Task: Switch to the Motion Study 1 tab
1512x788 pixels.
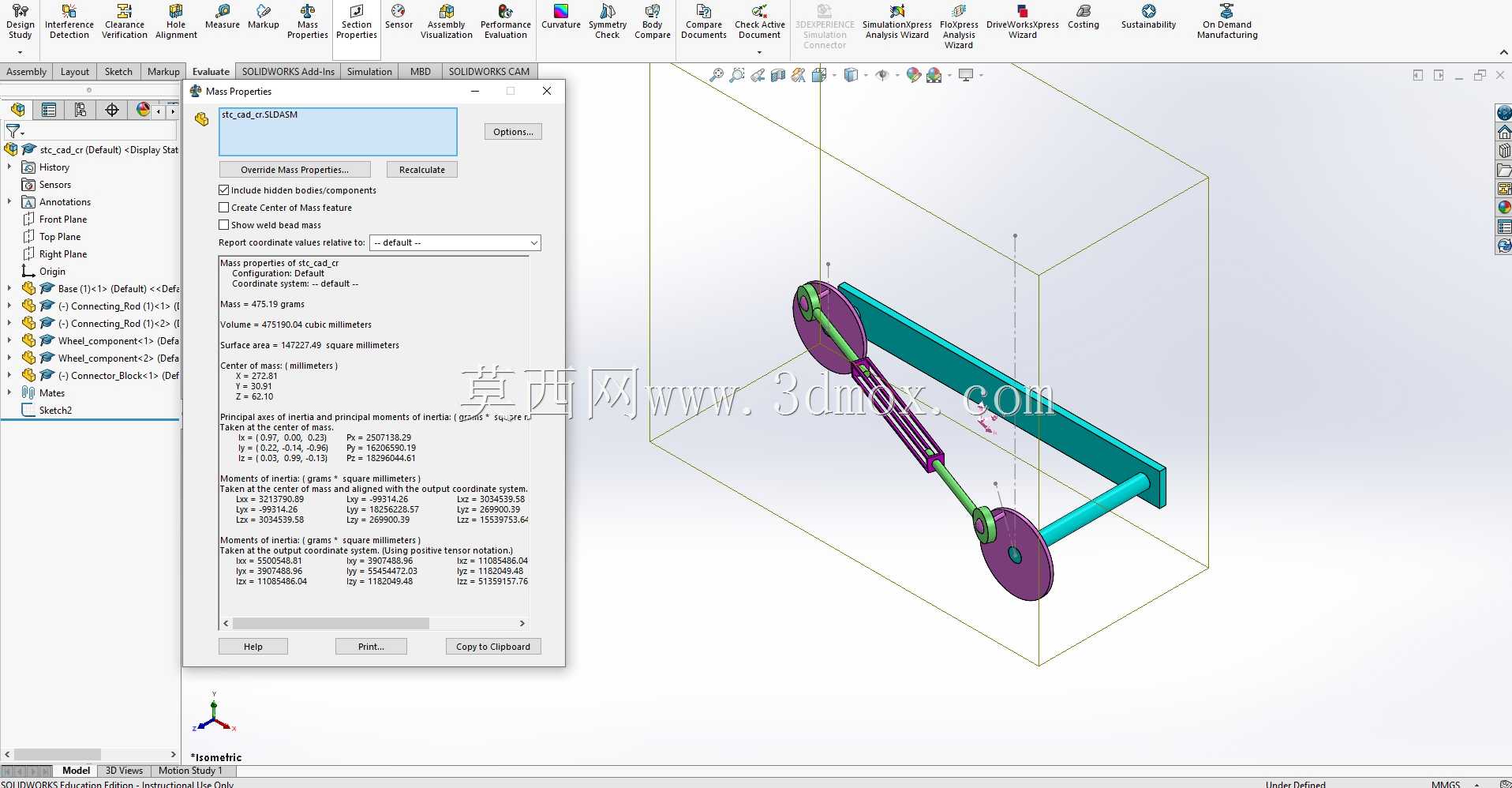Action: [x=190, y=771]
